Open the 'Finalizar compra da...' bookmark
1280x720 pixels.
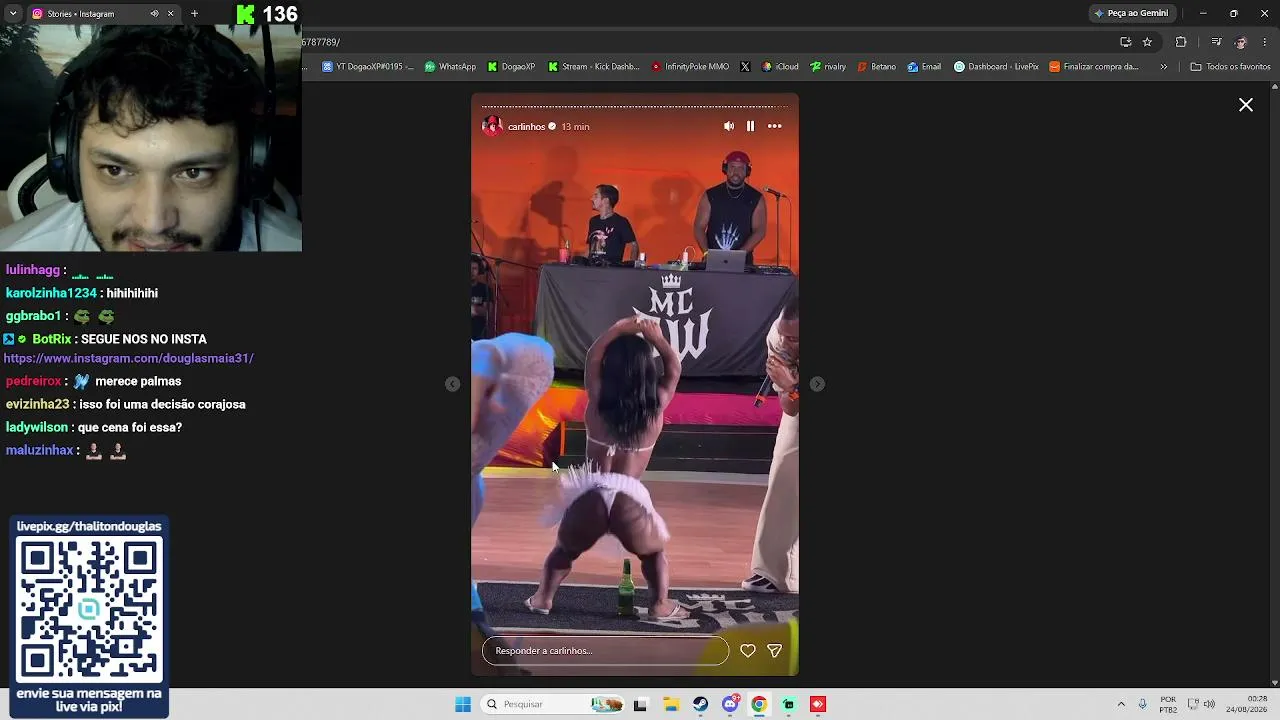pos(1094,67)
